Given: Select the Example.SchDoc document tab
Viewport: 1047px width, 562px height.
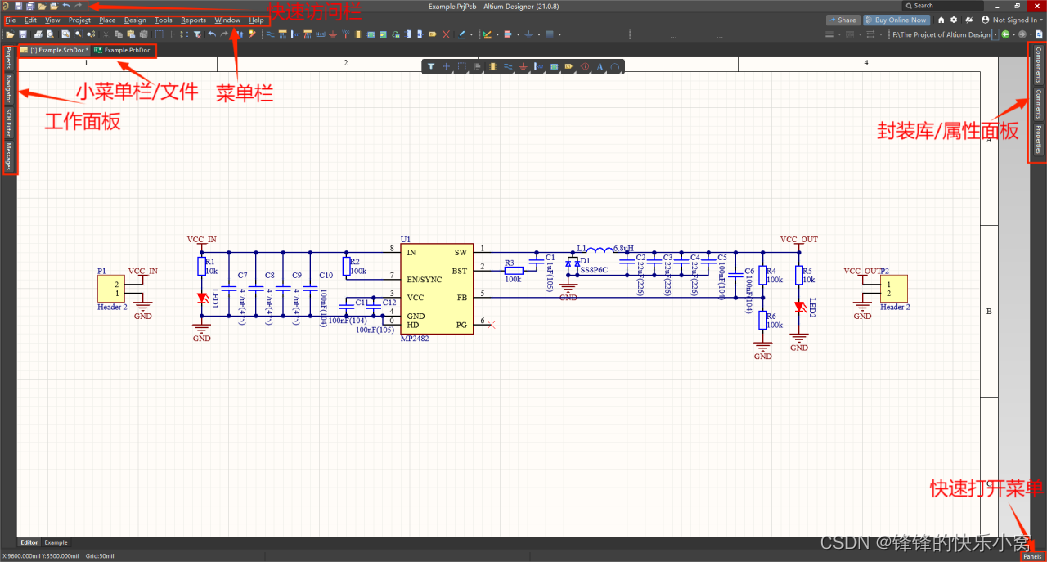Looking at the screenshot, I should 55,50.
